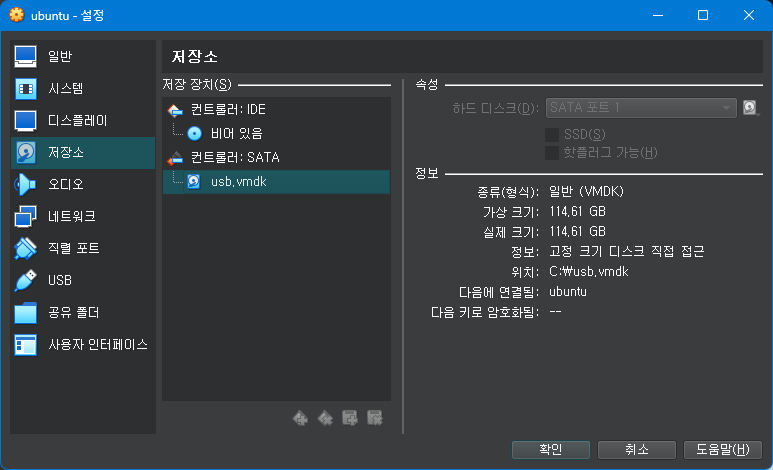The height and width of the screenshot is (470, 773).
Task: Click the 직렬 포트 connector icon
Action: (x=25, y=249)
